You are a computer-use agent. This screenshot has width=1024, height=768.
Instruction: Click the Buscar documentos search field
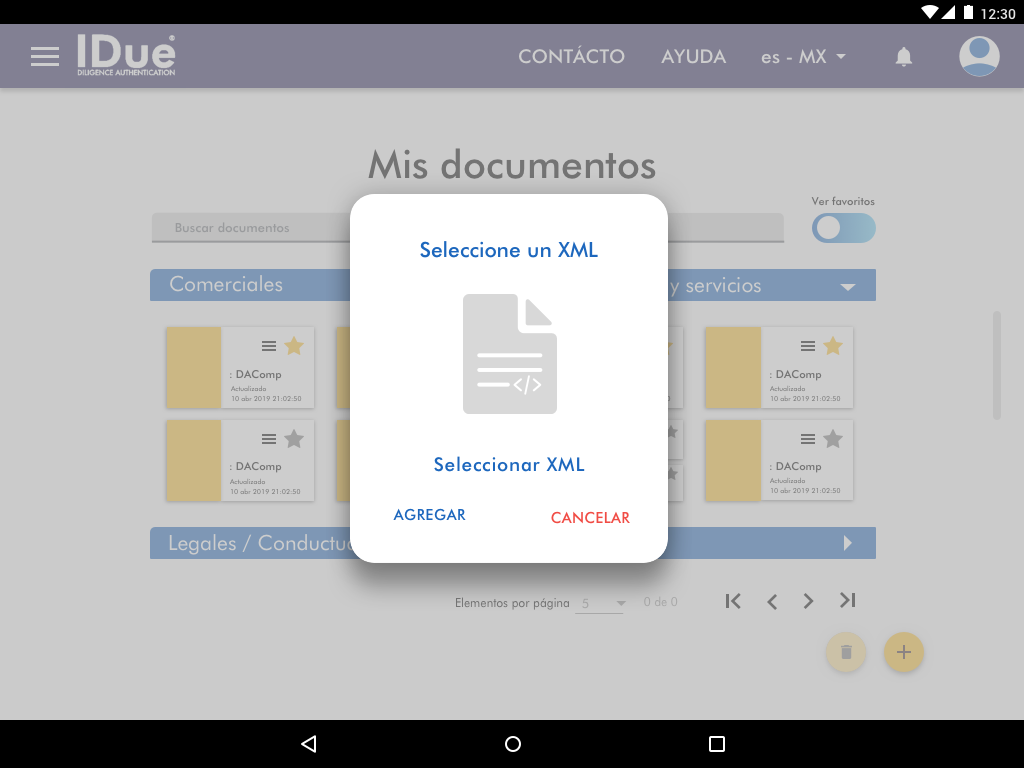[x=250, y=228]
